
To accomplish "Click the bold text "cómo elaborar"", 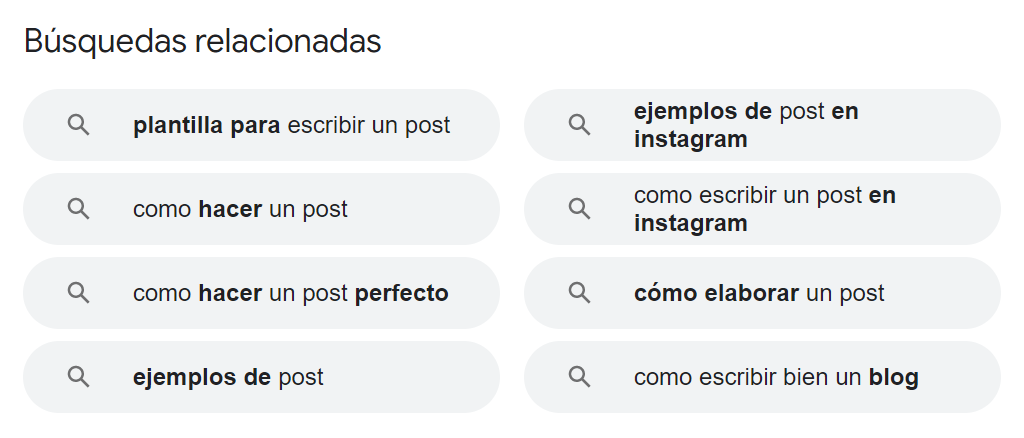I will 716,293.
